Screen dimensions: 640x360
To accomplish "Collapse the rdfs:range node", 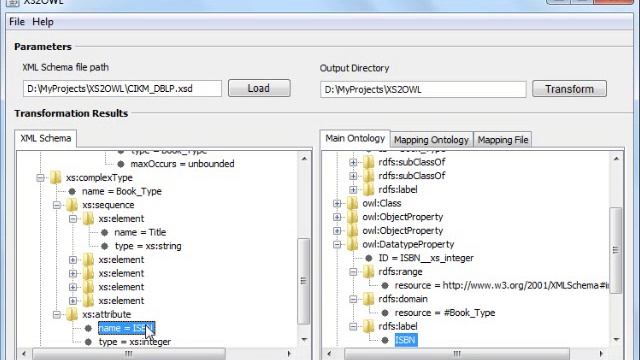I will coord(353,272).
